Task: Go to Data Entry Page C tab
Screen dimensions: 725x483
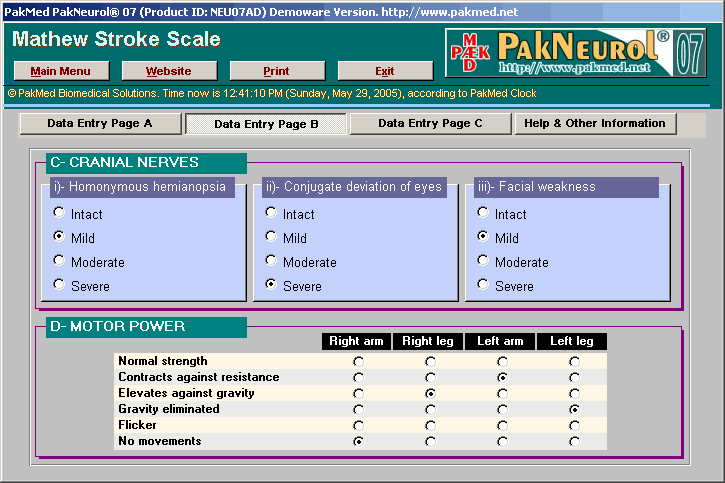Action: (430, 123)
